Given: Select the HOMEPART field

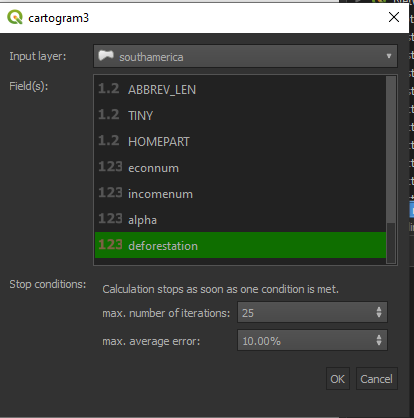Looking at the screenshot, I should point(240,141).
